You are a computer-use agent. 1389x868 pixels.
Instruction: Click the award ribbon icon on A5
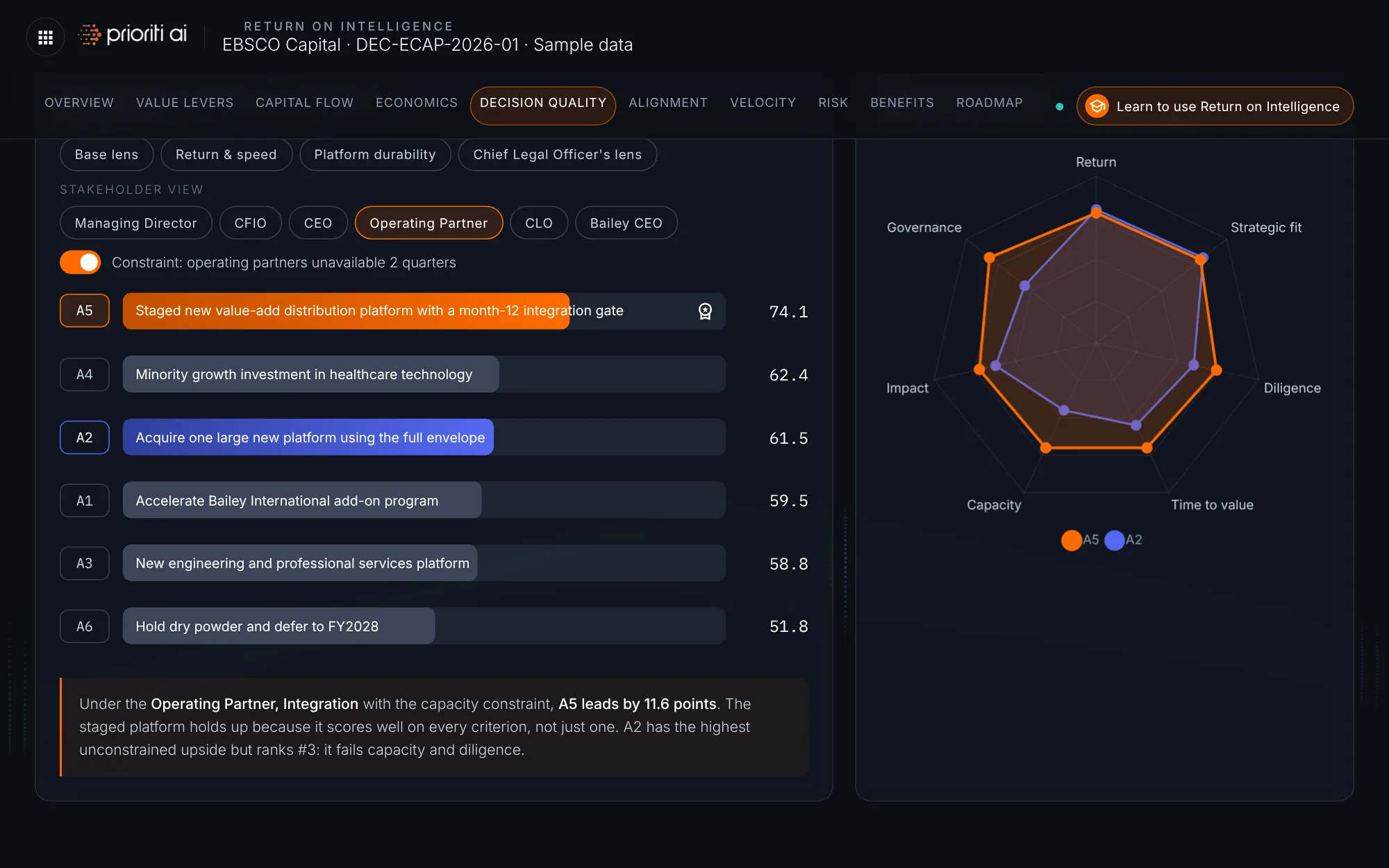[705, 311]
